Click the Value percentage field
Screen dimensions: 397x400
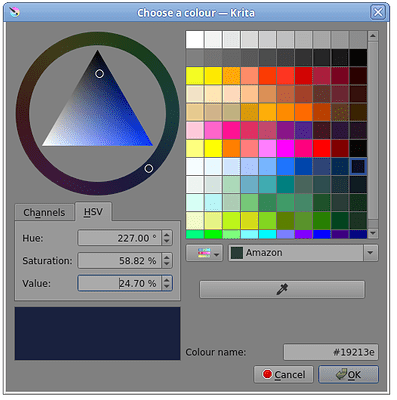(x=120, y=283)
